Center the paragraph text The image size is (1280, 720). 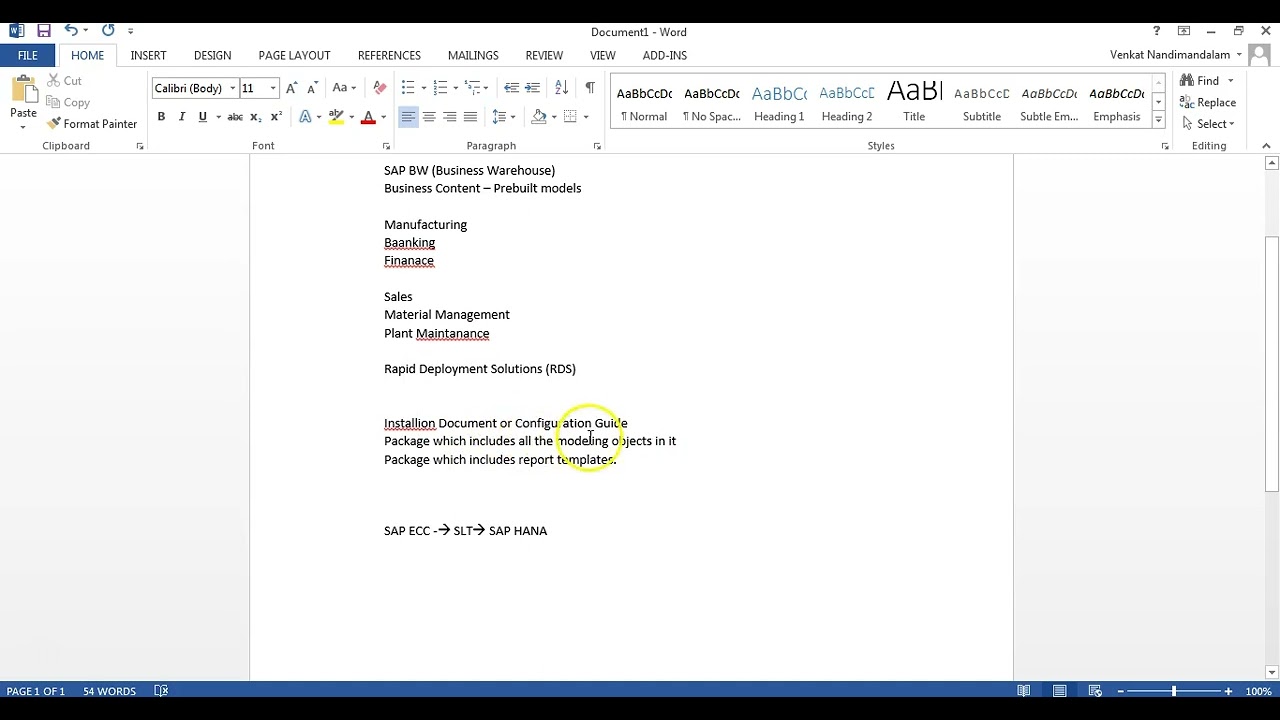[429, 117]
